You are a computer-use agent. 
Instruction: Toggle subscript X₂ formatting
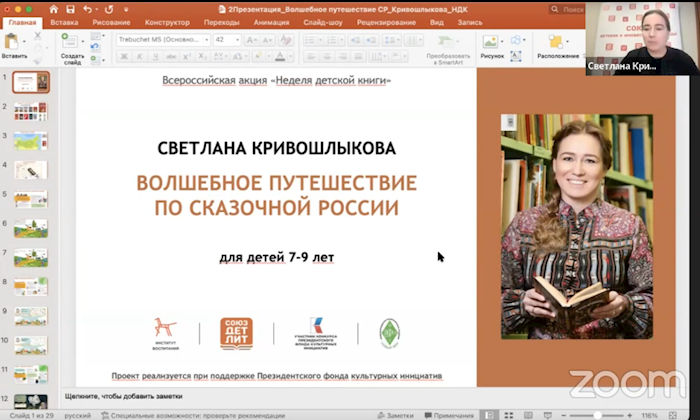pos(203,57)
